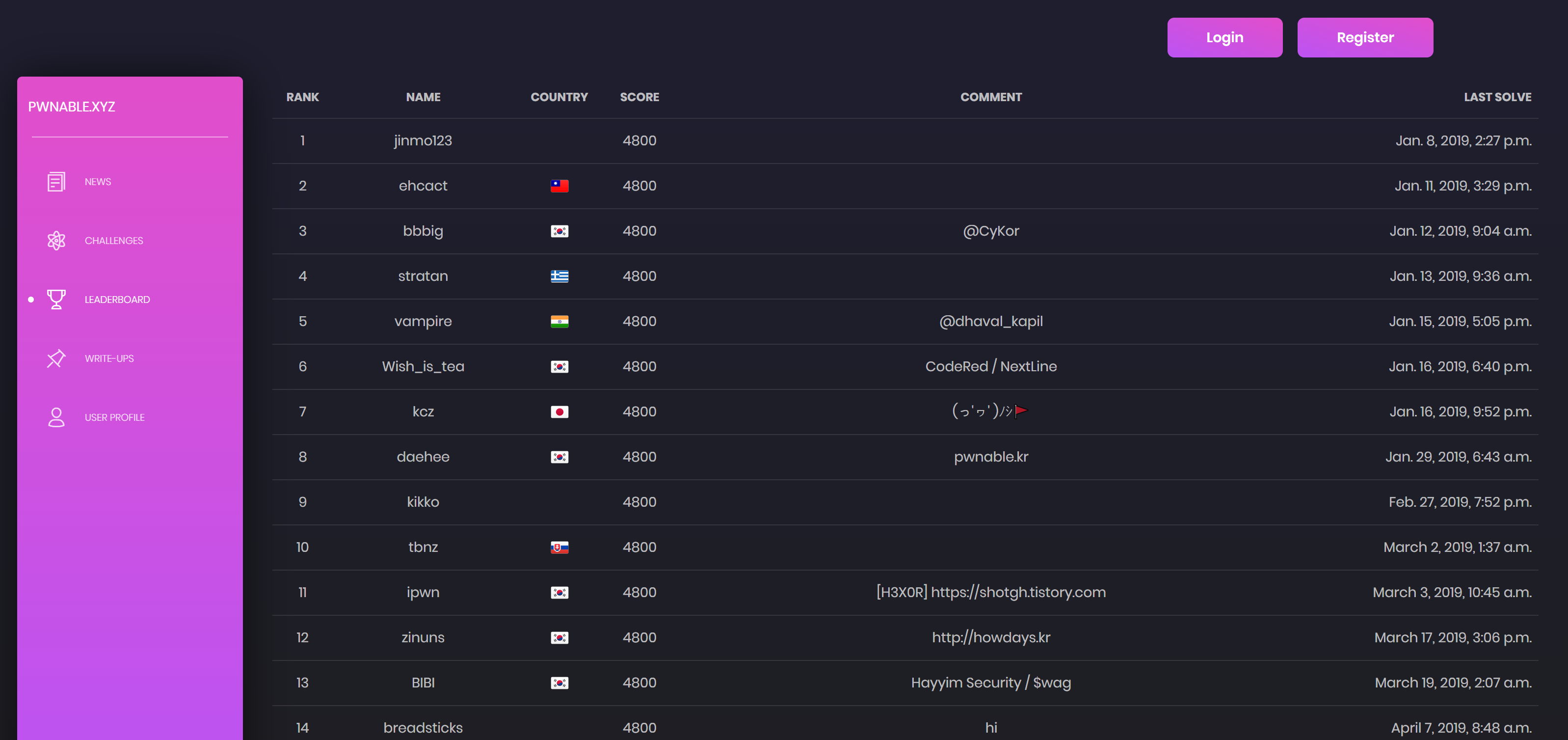
Task: Select the player name kikko
Action: point(423,502)
